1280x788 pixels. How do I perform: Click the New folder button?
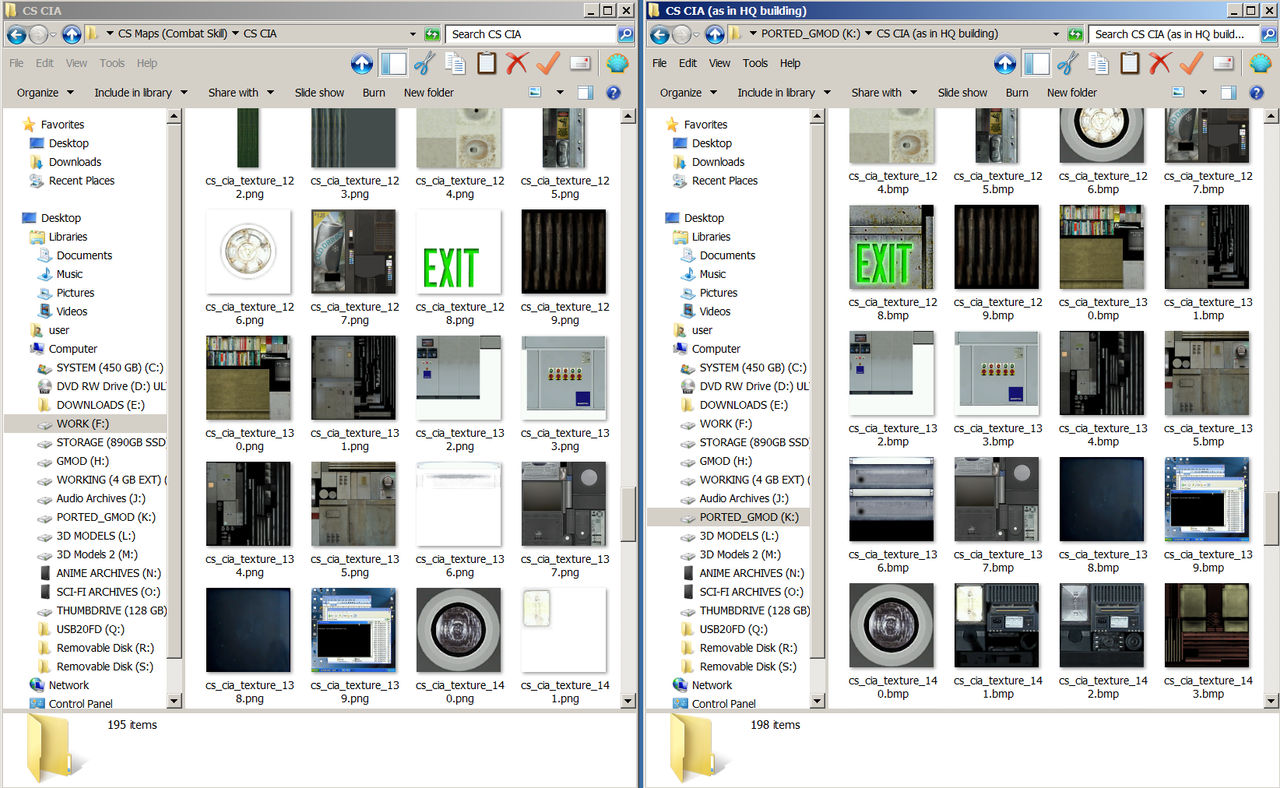[x=428, y=92]
